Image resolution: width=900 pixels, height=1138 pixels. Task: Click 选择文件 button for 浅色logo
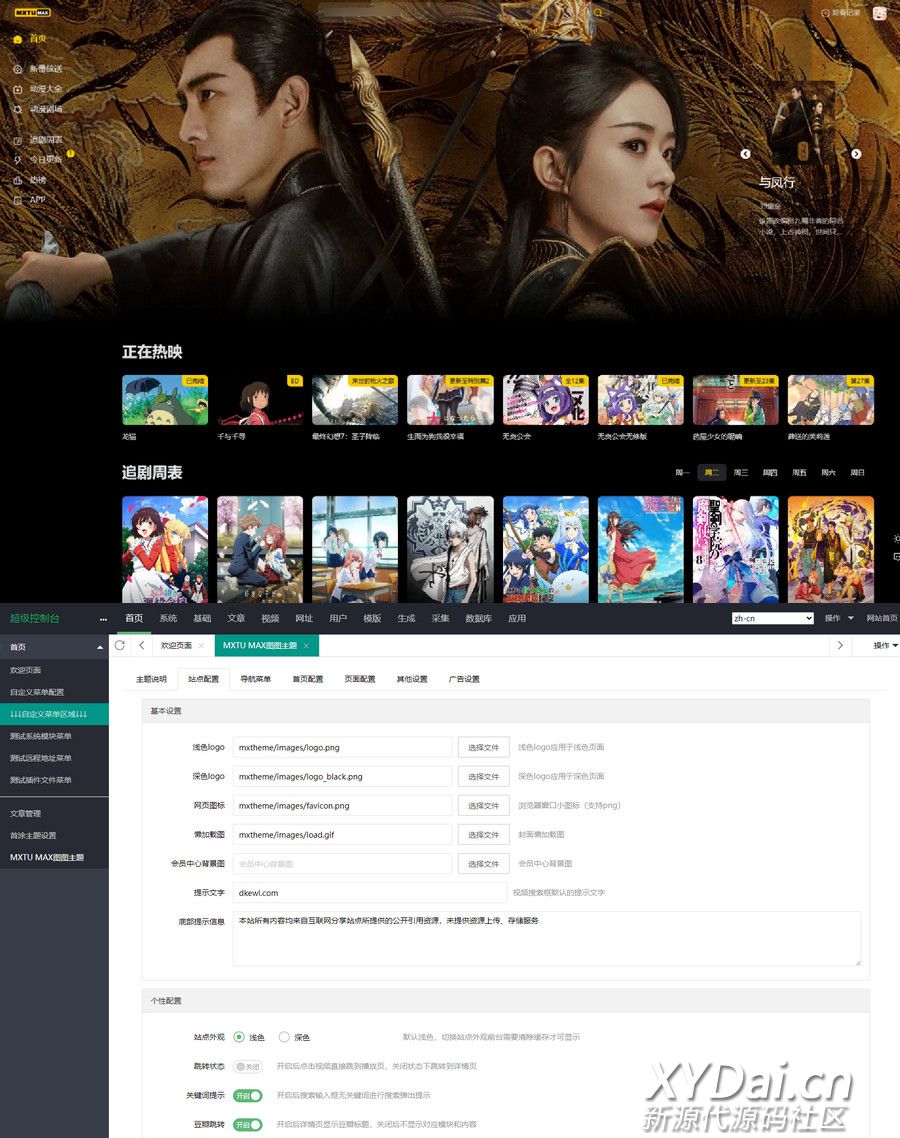pyautogui.click(x=483, y=747)
